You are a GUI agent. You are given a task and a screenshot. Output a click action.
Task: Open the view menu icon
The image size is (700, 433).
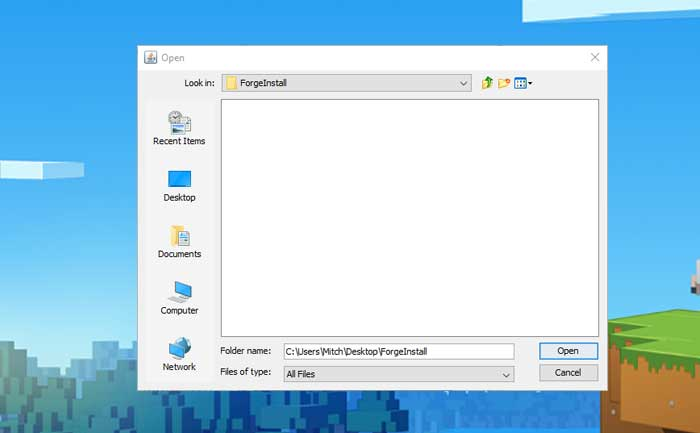tap(523, 83)
